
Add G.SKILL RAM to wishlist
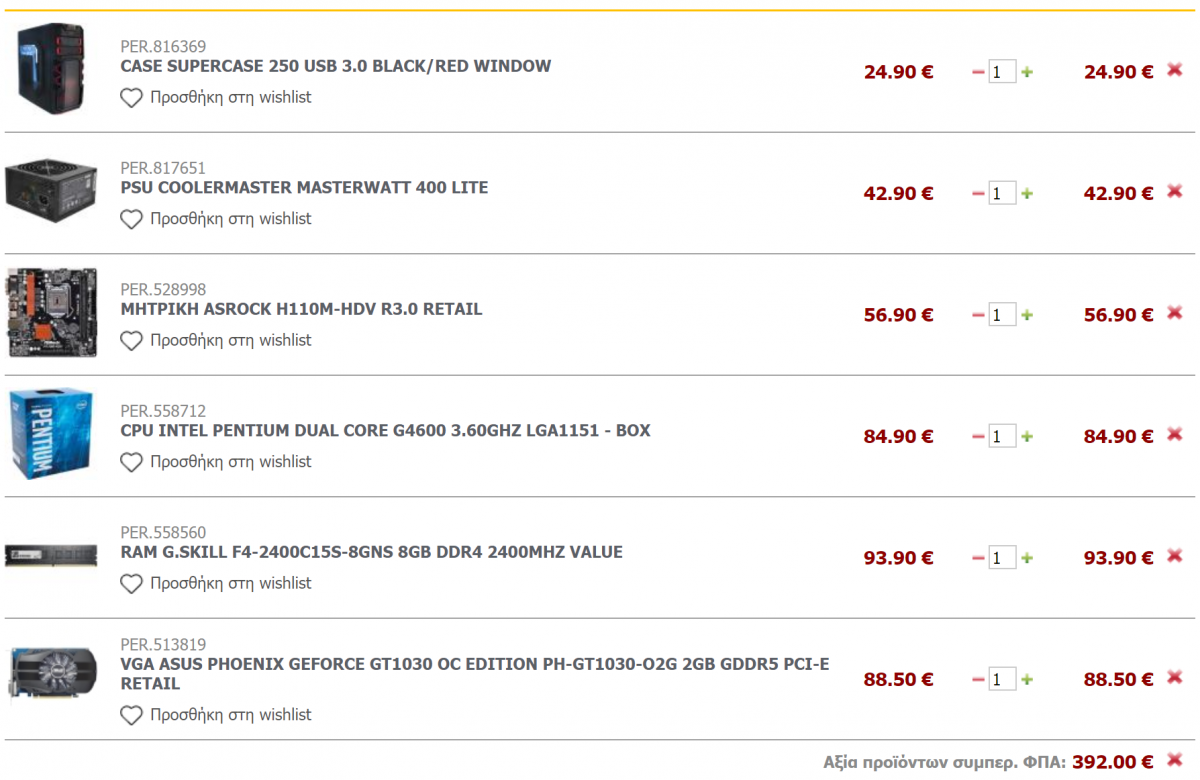point(216,583)
